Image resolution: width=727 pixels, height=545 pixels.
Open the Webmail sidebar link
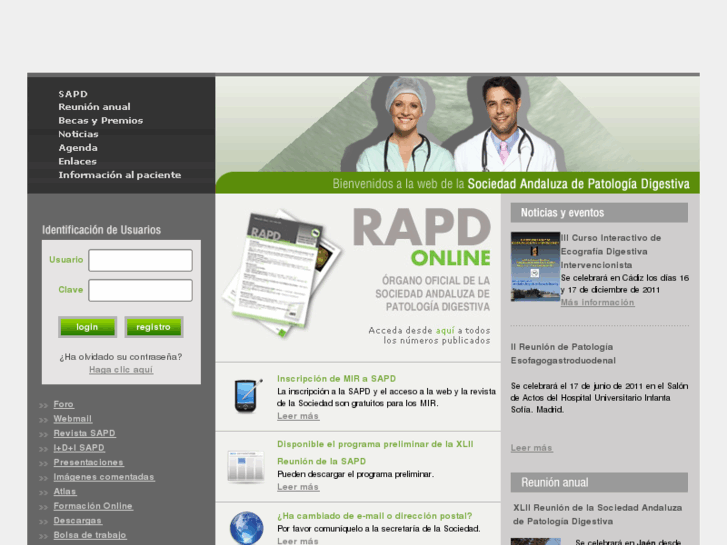tap(73, 419)
